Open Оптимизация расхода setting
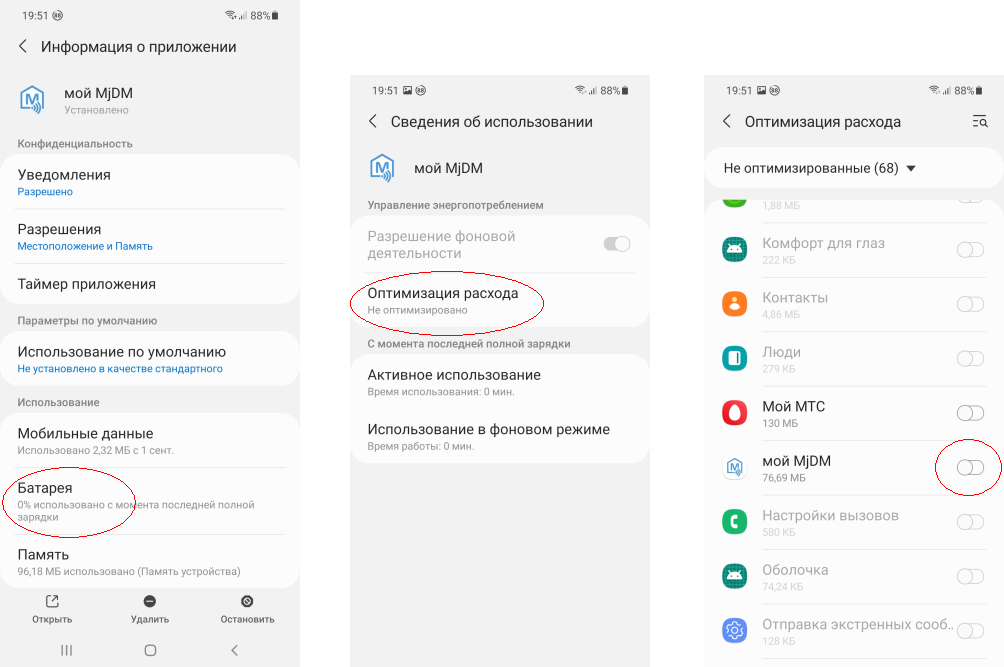Image resolution: width=1004 pixels, height=667 pixels. [x=500, y=301]
